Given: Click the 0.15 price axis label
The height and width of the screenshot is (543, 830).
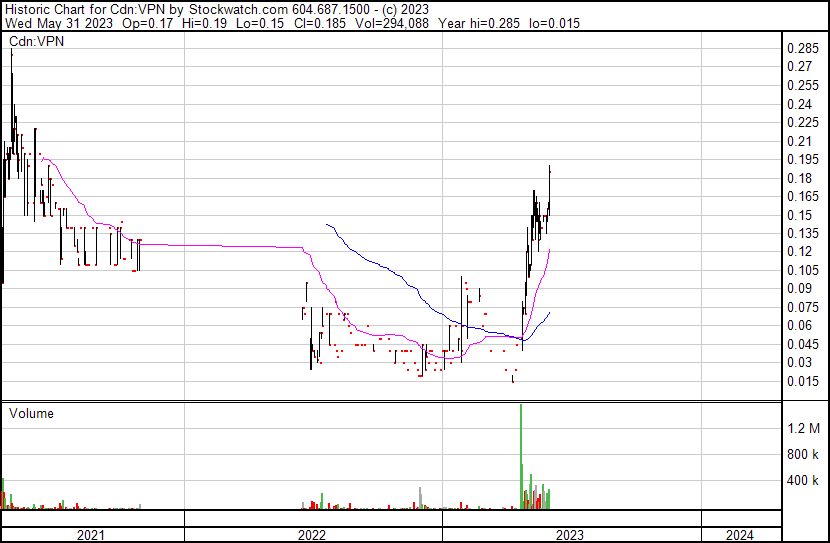Looking at the screenshot, I should pyautogui.click(x=800, y=215).
